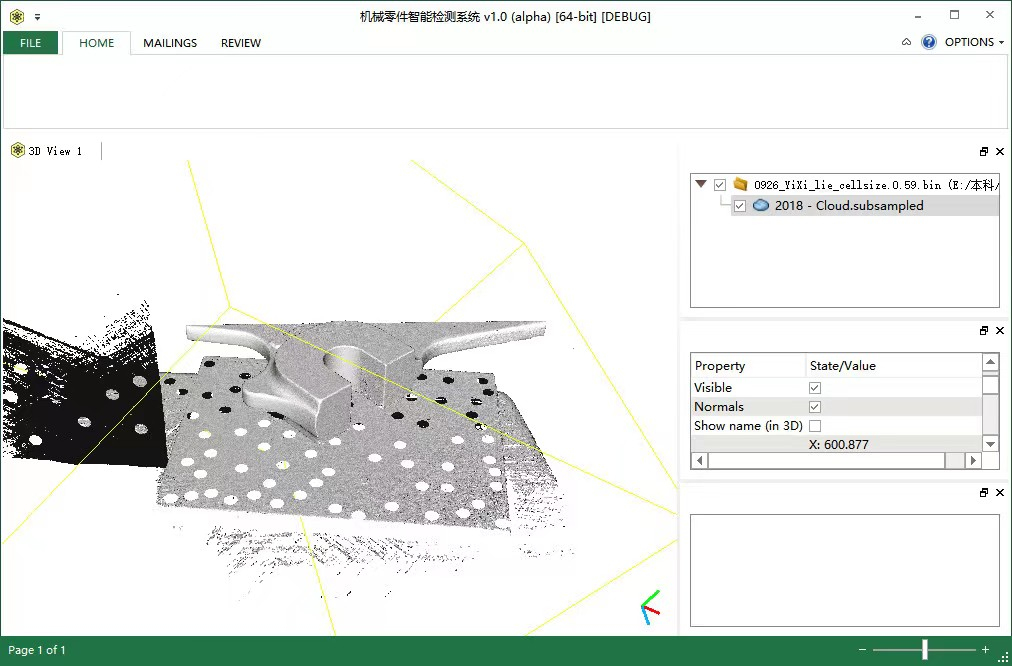Click properties table scroll up arrow
This screenshot has width=1012, height=666.
click(x=990, y=361)
